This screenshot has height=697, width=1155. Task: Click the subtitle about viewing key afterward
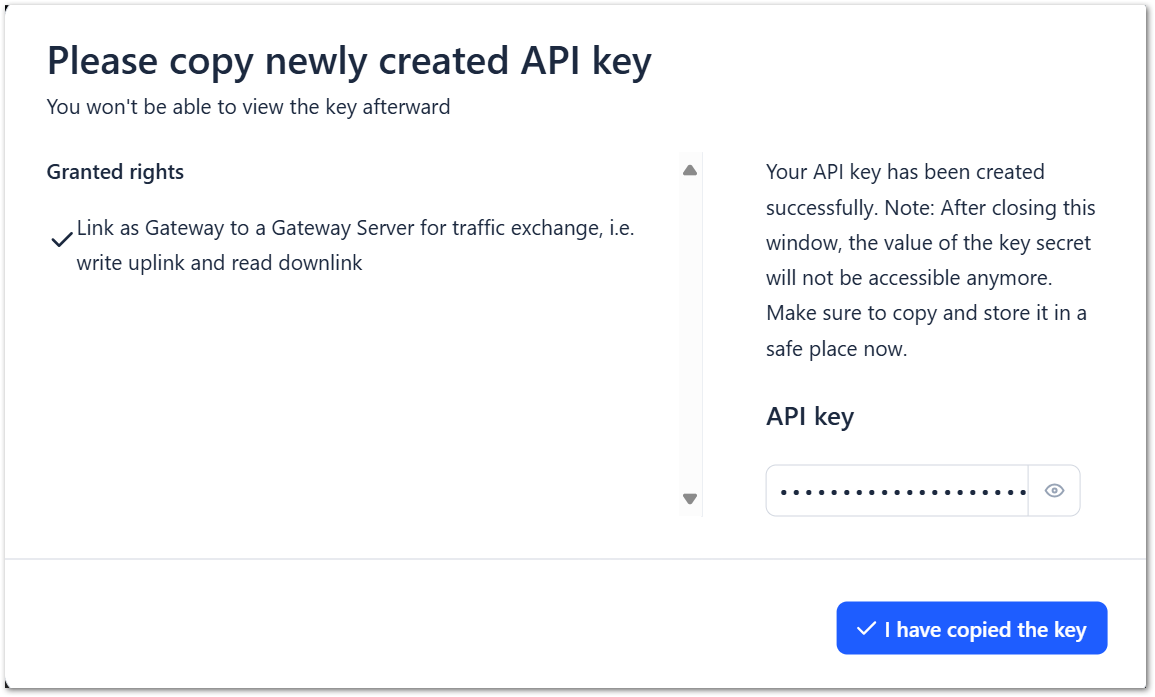(248, 107)
